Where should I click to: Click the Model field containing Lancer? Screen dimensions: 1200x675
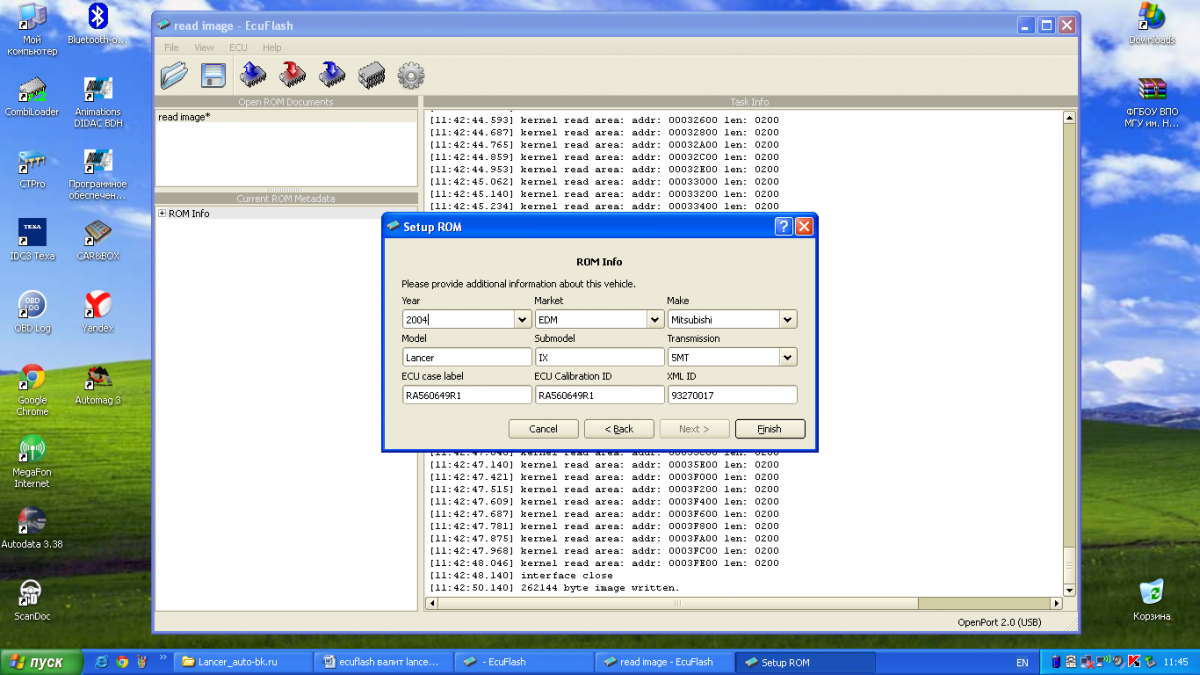pyautogui.click(x=467, y=357)
